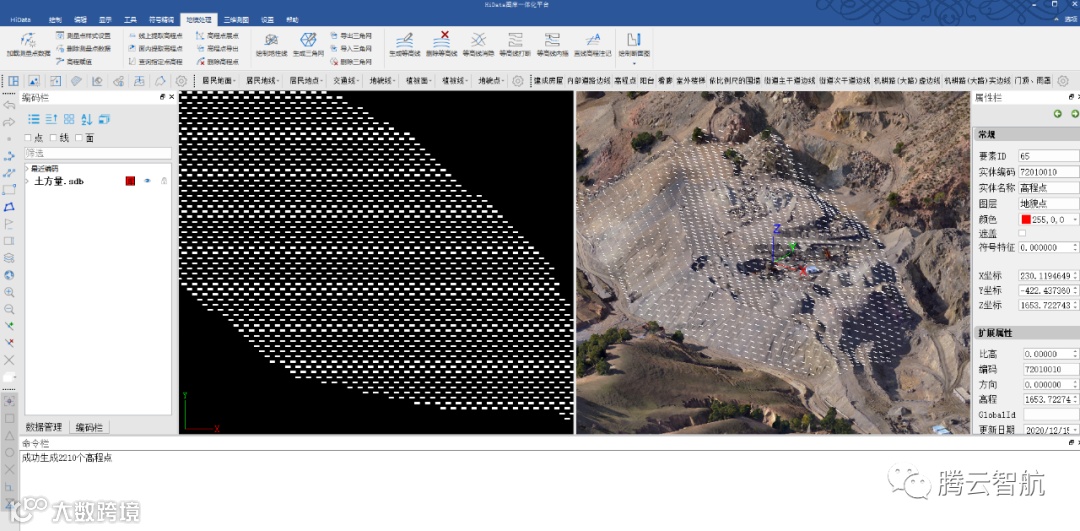This screenshot has width=1080, height=531.
Task: Click the undo arrow in left toolbar
Action: (x=9, y=105)
